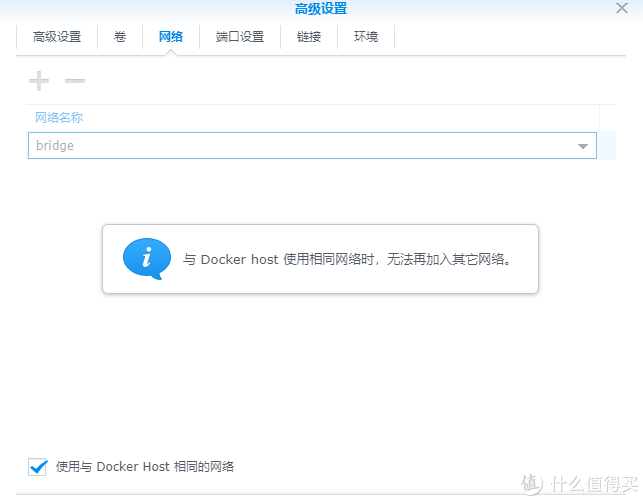Click the 网络名称 column header
643x501 pixels.
coord(313,118)
